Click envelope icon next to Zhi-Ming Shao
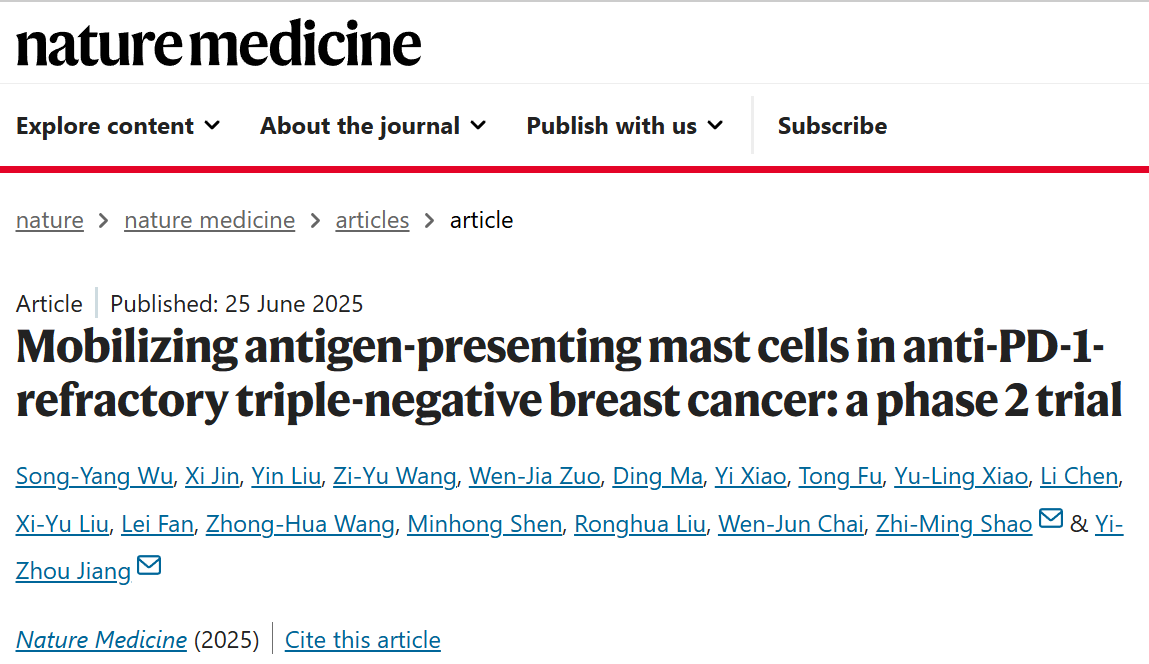 coord(1051,519)
